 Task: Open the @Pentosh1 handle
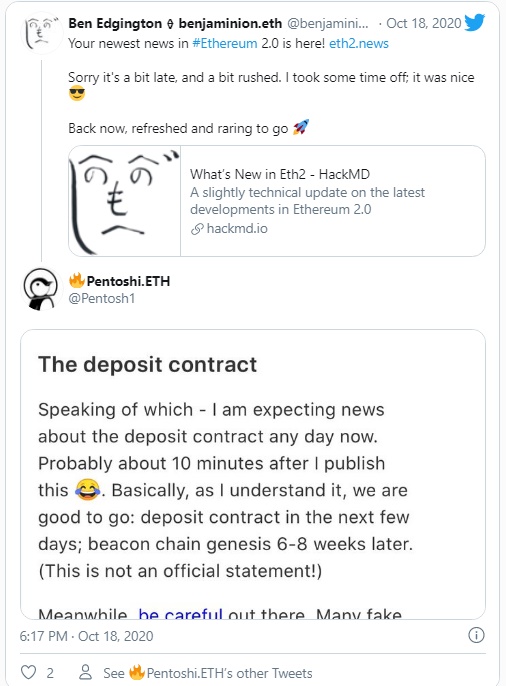click(x=102, y=298)
